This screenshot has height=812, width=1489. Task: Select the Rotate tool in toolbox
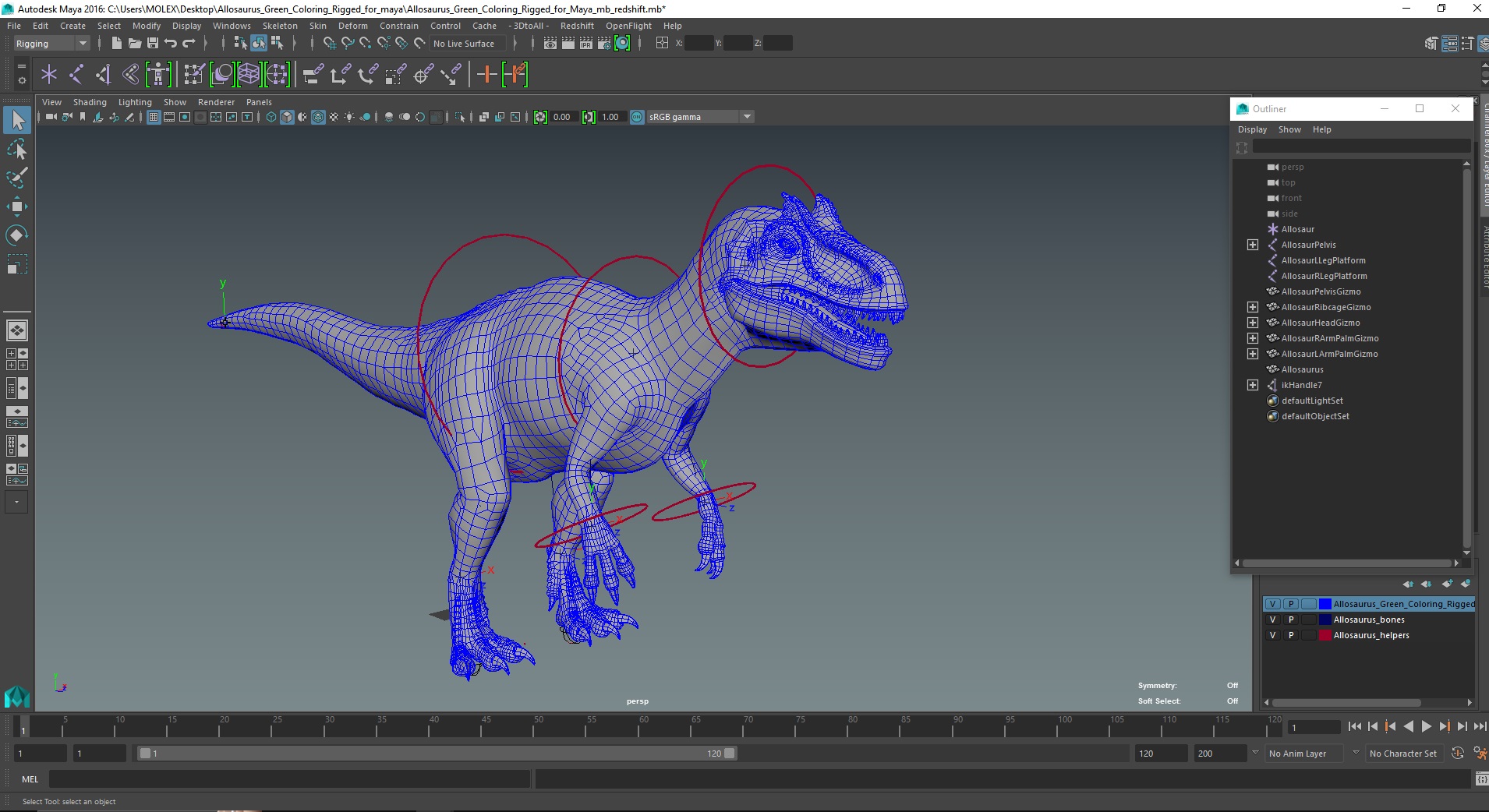pyautogui.click(x=16, y=235)
